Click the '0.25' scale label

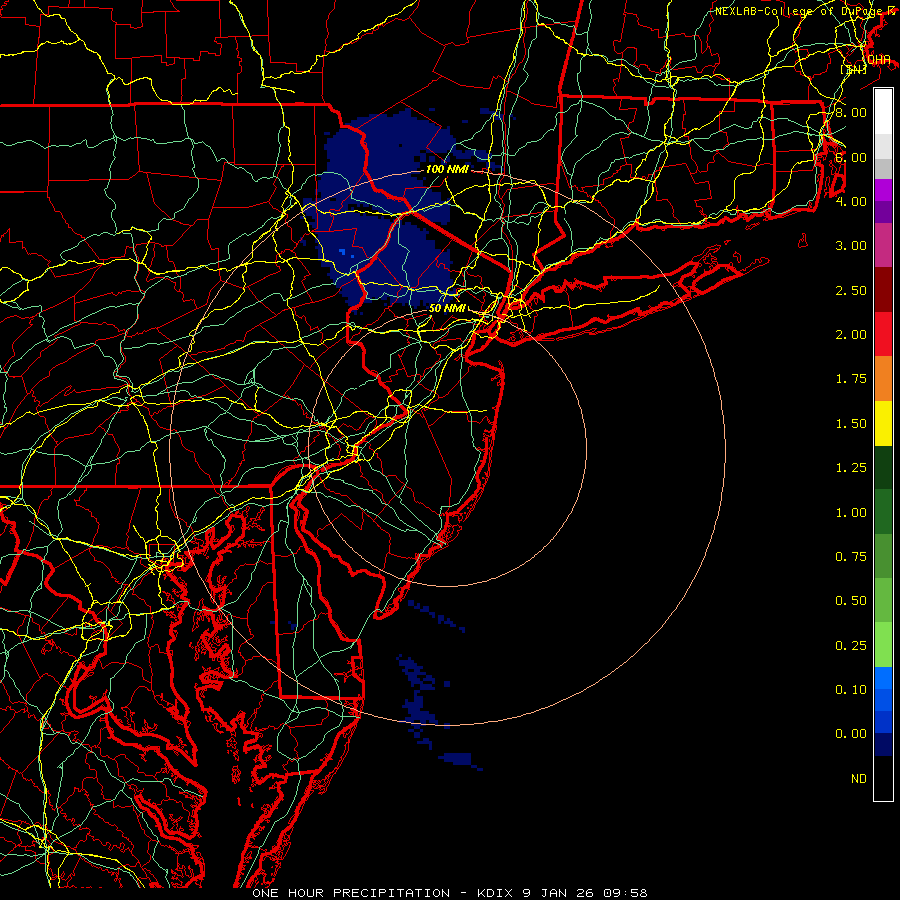click(x=851, y=646)
